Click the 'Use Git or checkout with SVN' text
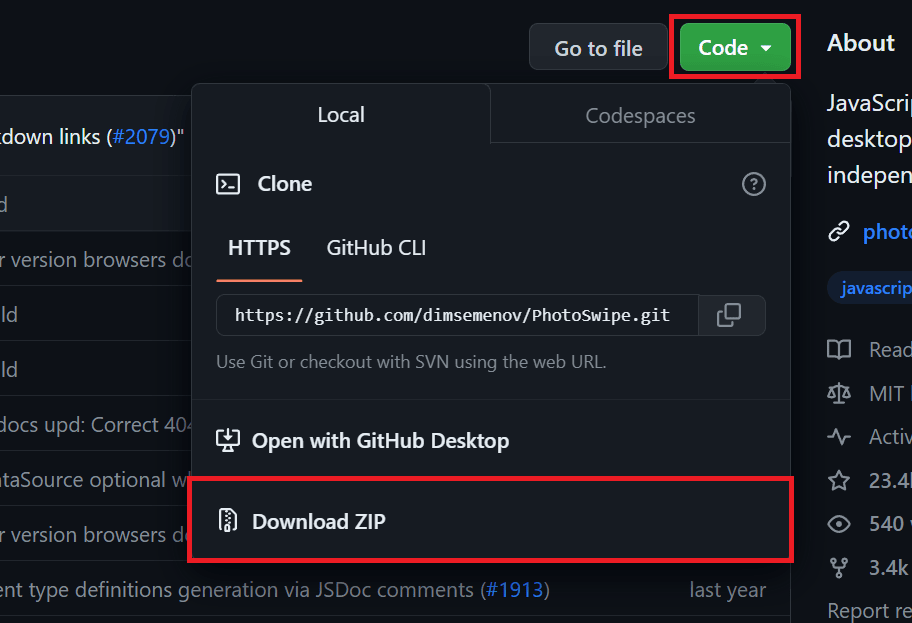Image resolution: width=912 pixels, height=623 pixels. (x=411, y=362)
